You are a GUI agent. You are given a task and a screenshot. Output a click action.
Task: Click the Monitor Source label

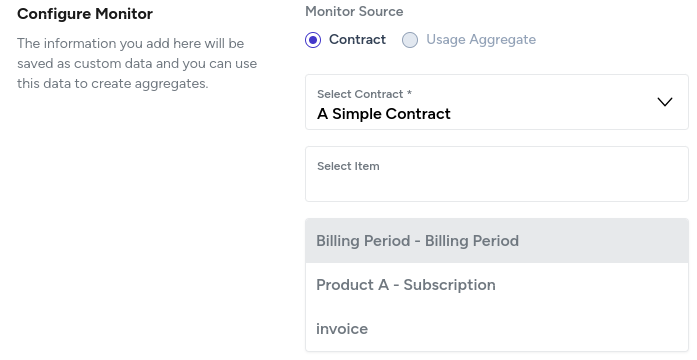coord(354,12)
